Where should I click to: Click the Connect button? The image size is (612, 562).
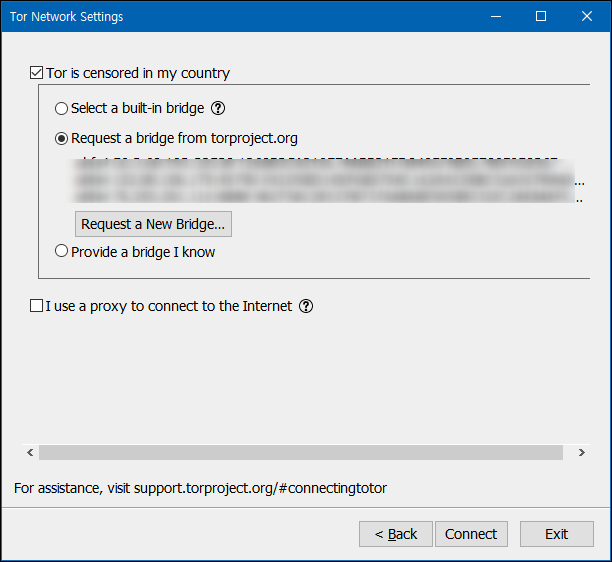tap(471, 534)
